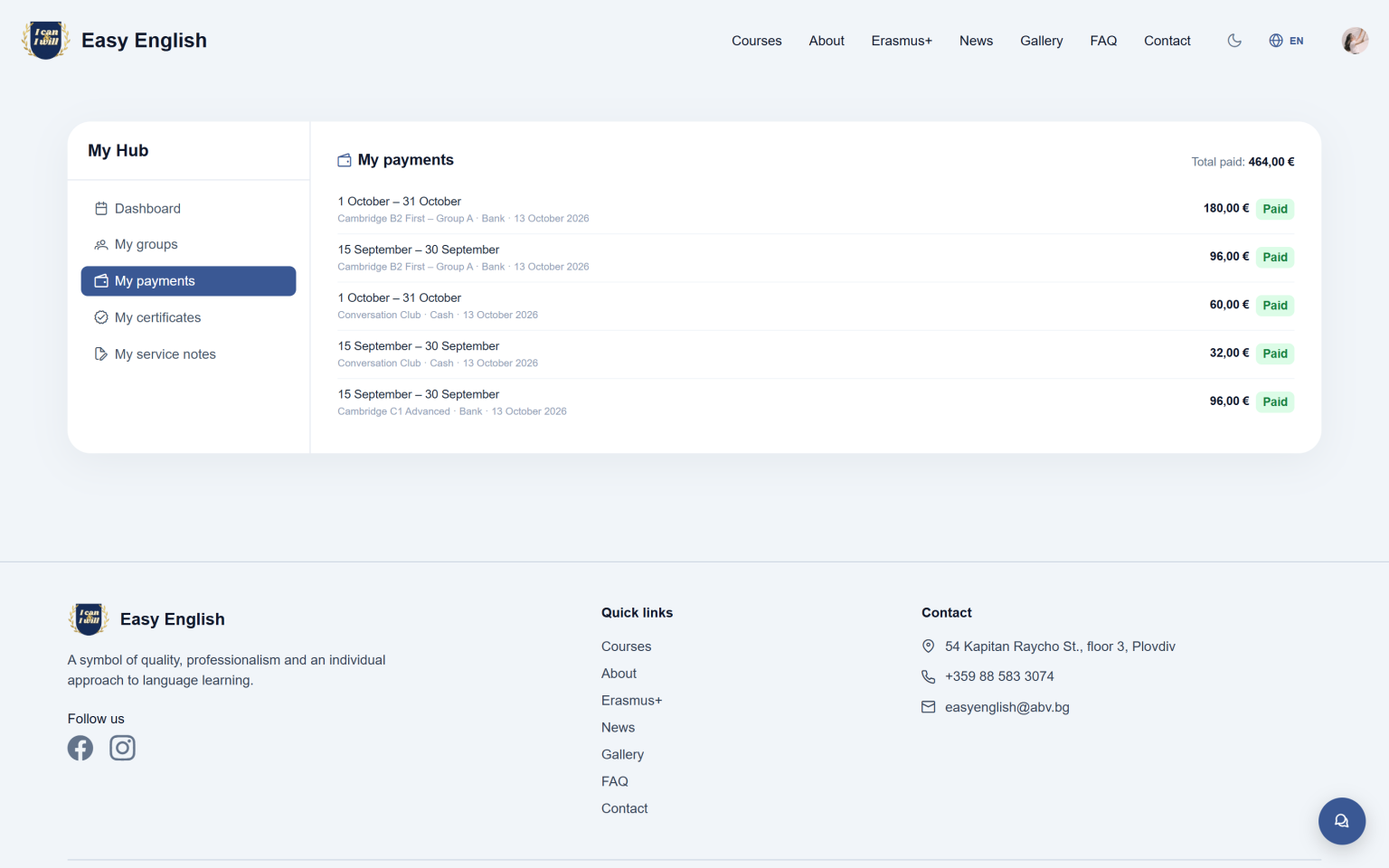Click Conversation Club Cash October details
1389x868 pixels.
[x=438, y=315]
